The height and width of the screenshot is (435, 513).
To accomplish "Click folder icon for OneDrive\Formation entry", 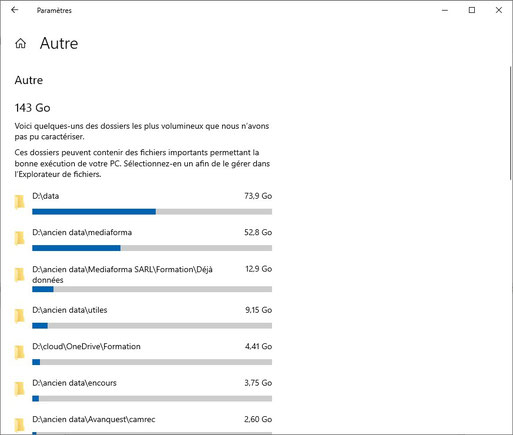I will click(19, 352).
